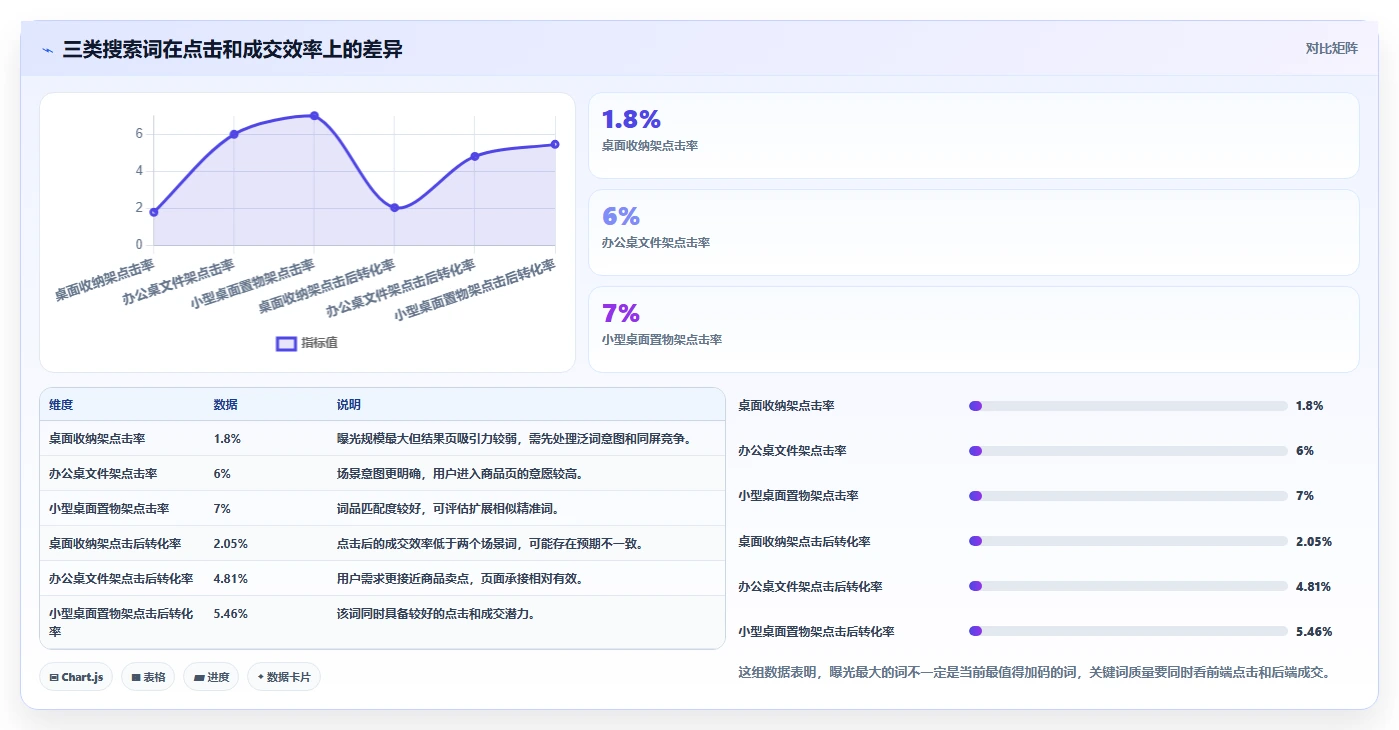Click the chart peak point for 小型桌面置物架点击率
This screenshot has height=730, width=1399.
pyautogui.click(x=314, y=116)
